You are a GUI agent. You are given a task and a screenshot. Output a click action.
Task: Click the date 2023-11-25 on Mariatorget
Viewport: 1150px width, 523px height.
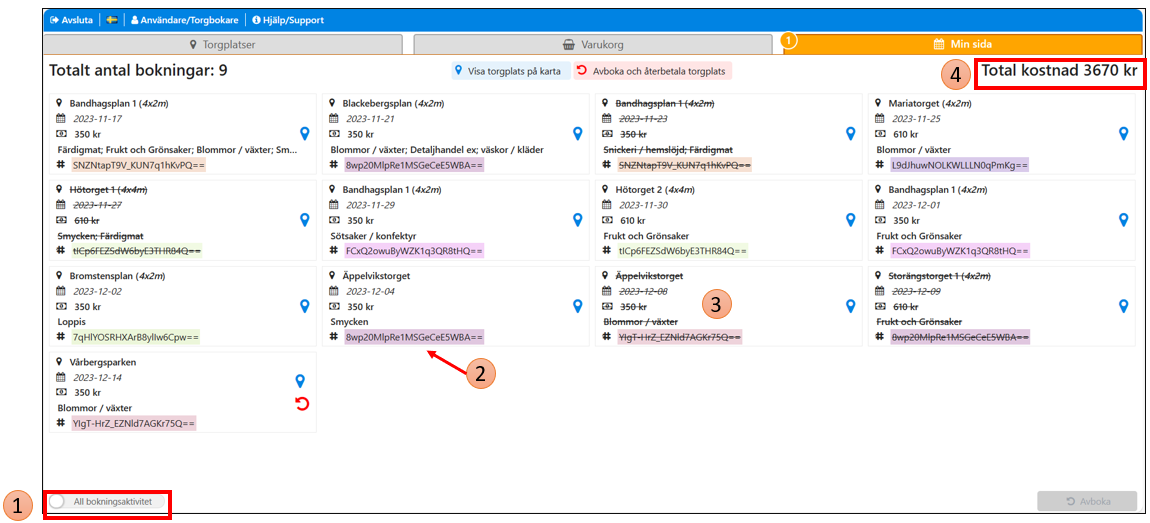click(917, 119)
